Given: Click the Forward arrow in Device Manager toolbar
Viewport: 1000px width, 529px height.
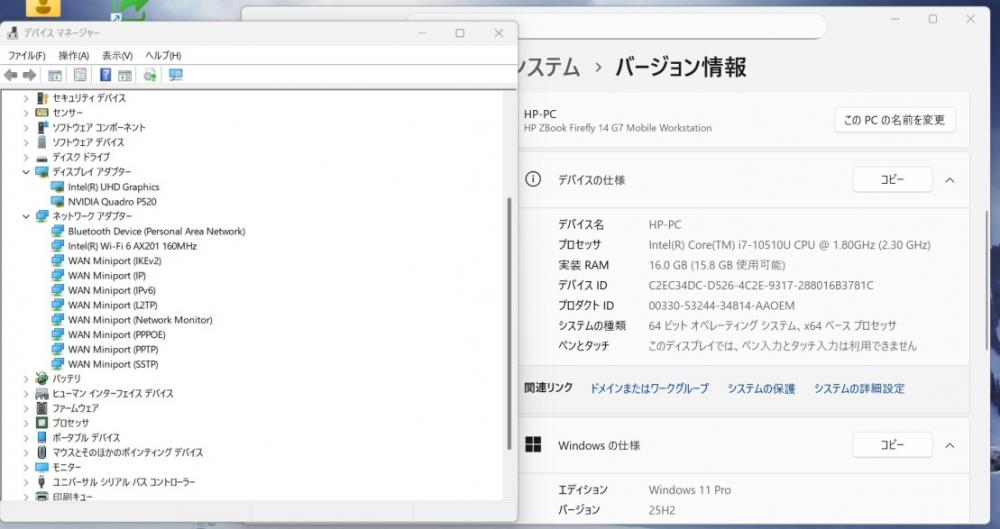Looking at the screenshot, I should click(x=29, y=75).
